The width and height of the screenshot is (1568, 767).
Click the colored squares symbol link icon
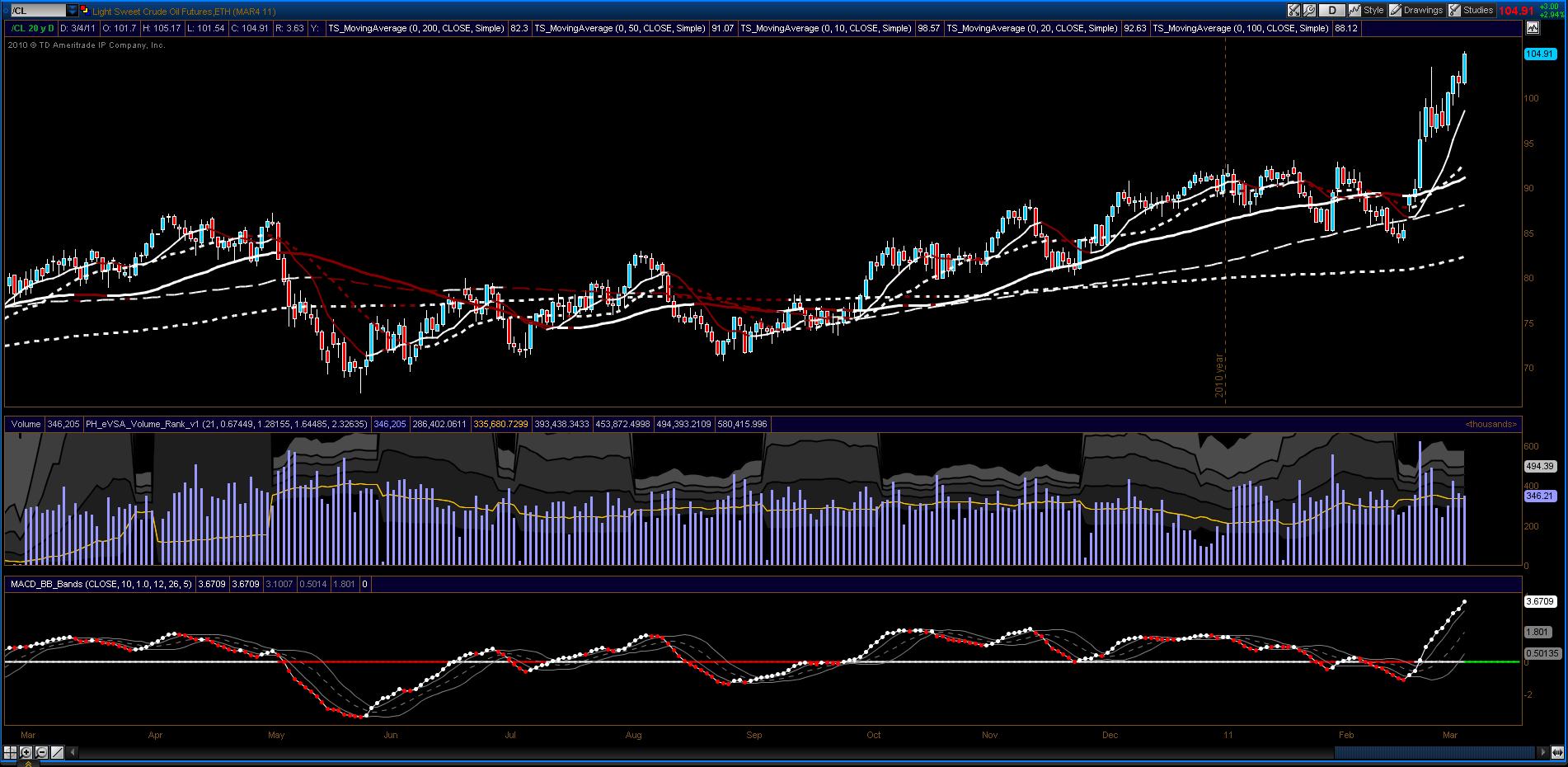tap(85, 11)
